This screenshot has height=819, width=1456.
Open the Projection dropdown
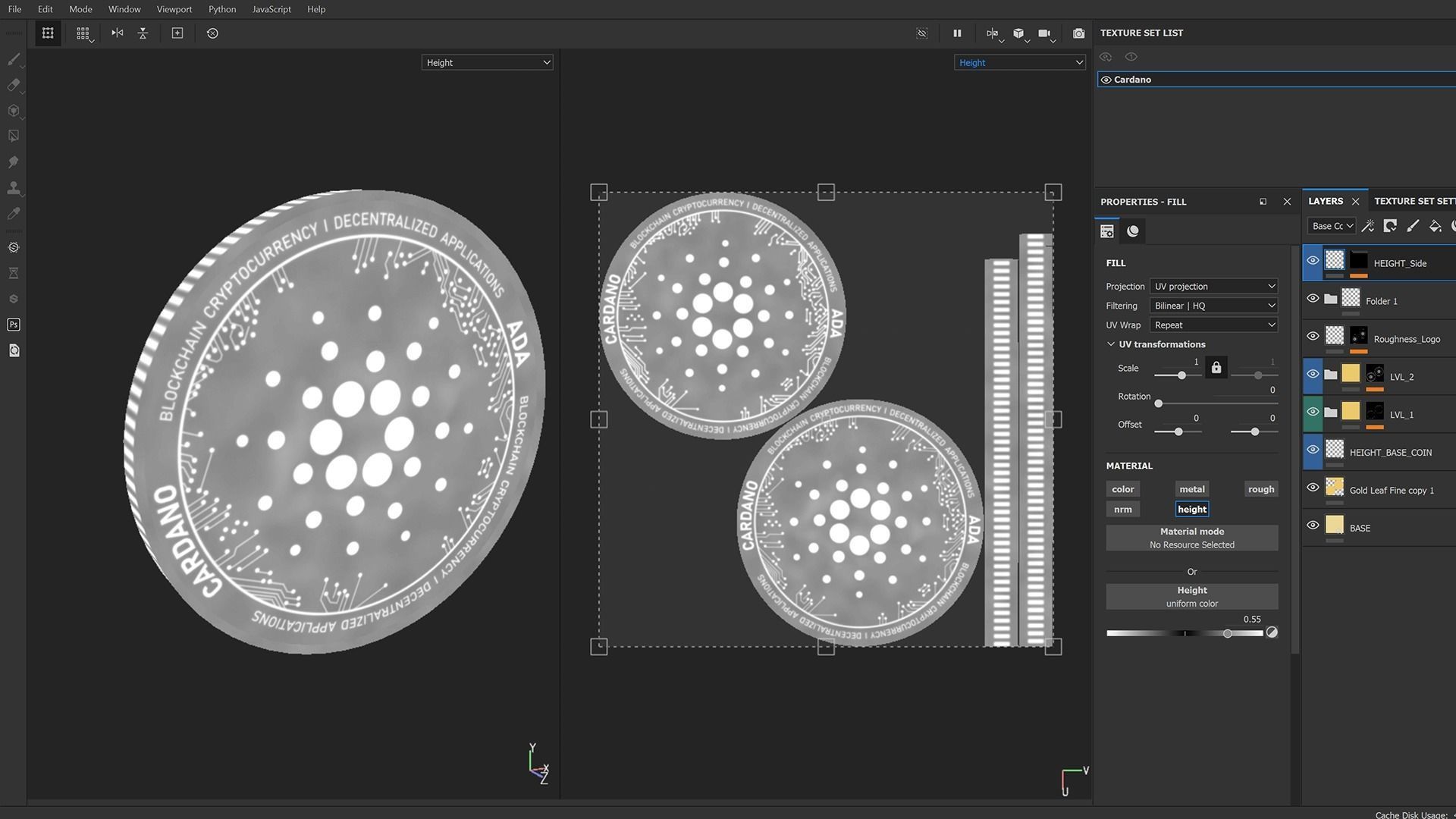click(x=1213, y=287)
